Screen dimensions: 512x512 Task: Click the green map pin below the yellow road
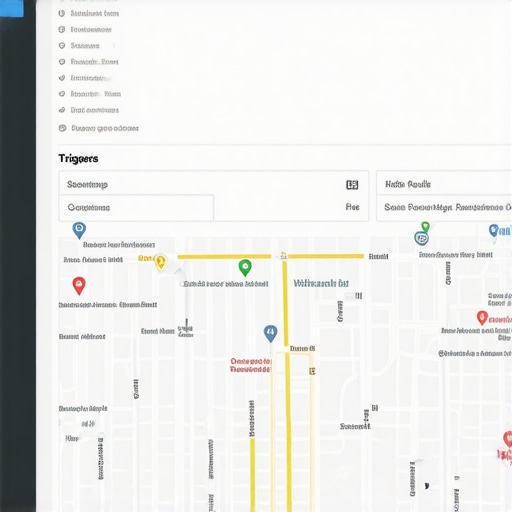(245, 268)
